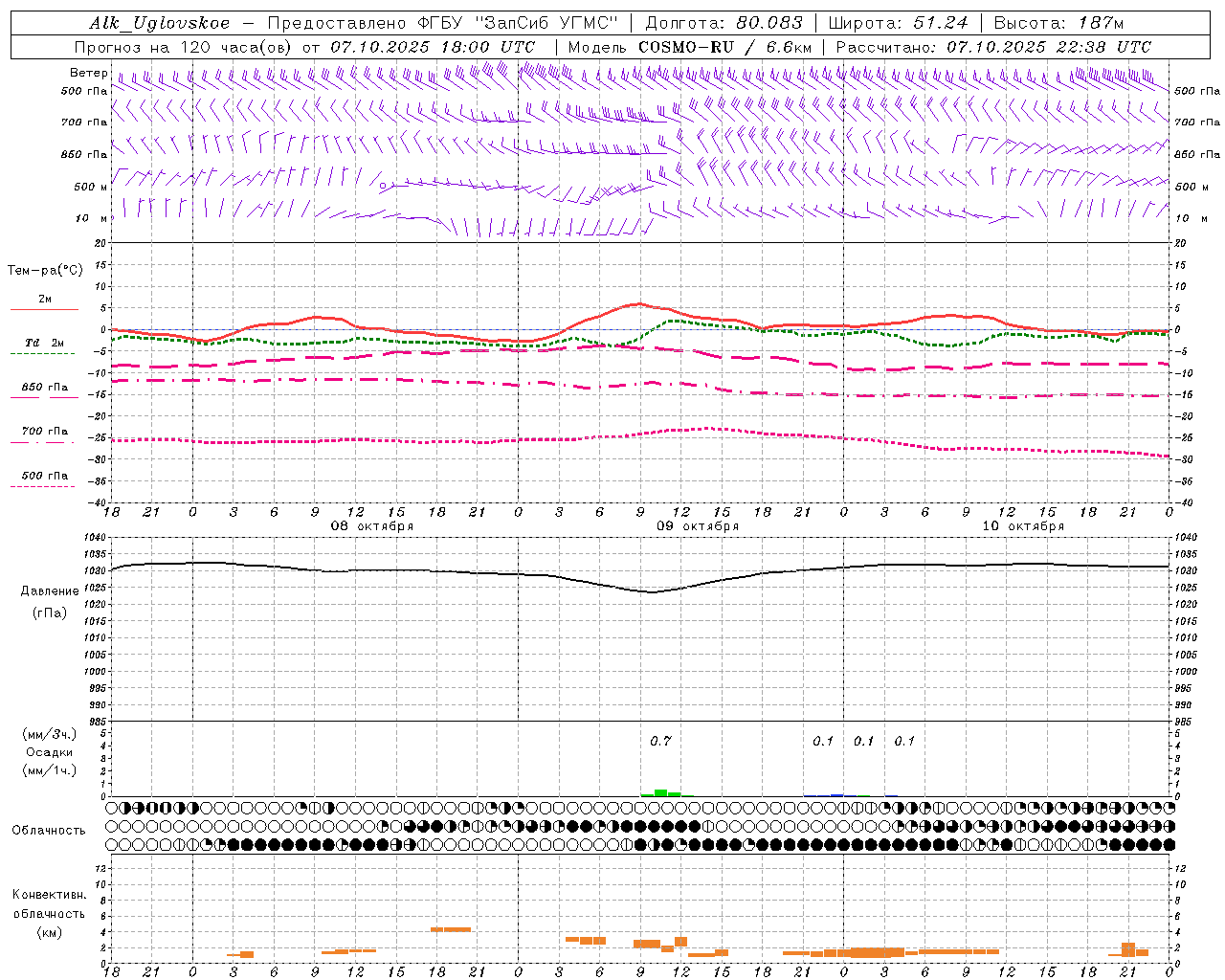Click the 'Осадки' precipitation label

point(50,752)
